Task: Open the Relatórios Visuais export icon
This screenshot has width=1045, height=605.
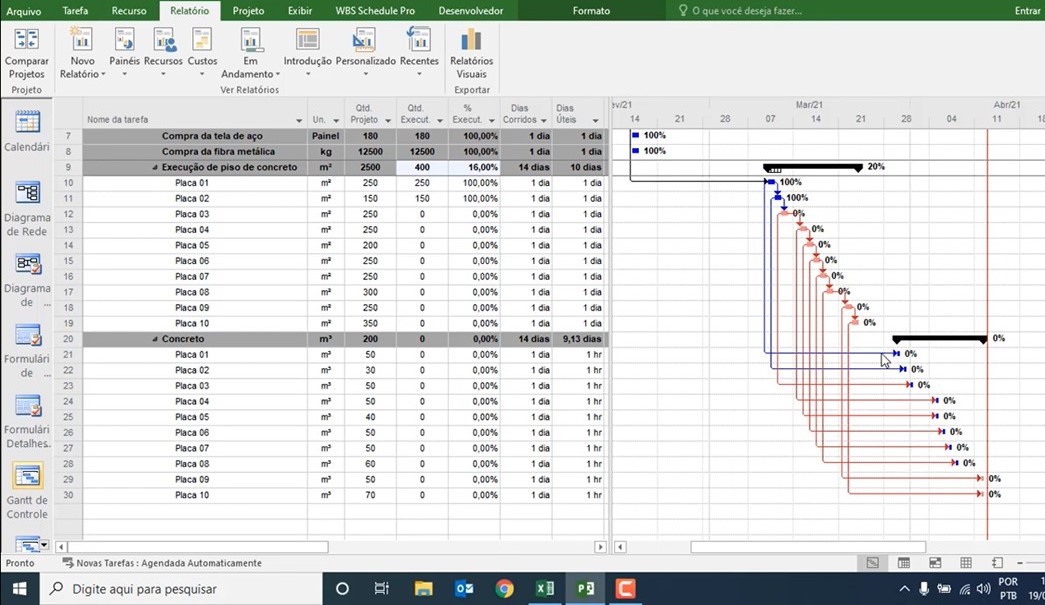Action: pyautogui.click(x=471, y=53)
